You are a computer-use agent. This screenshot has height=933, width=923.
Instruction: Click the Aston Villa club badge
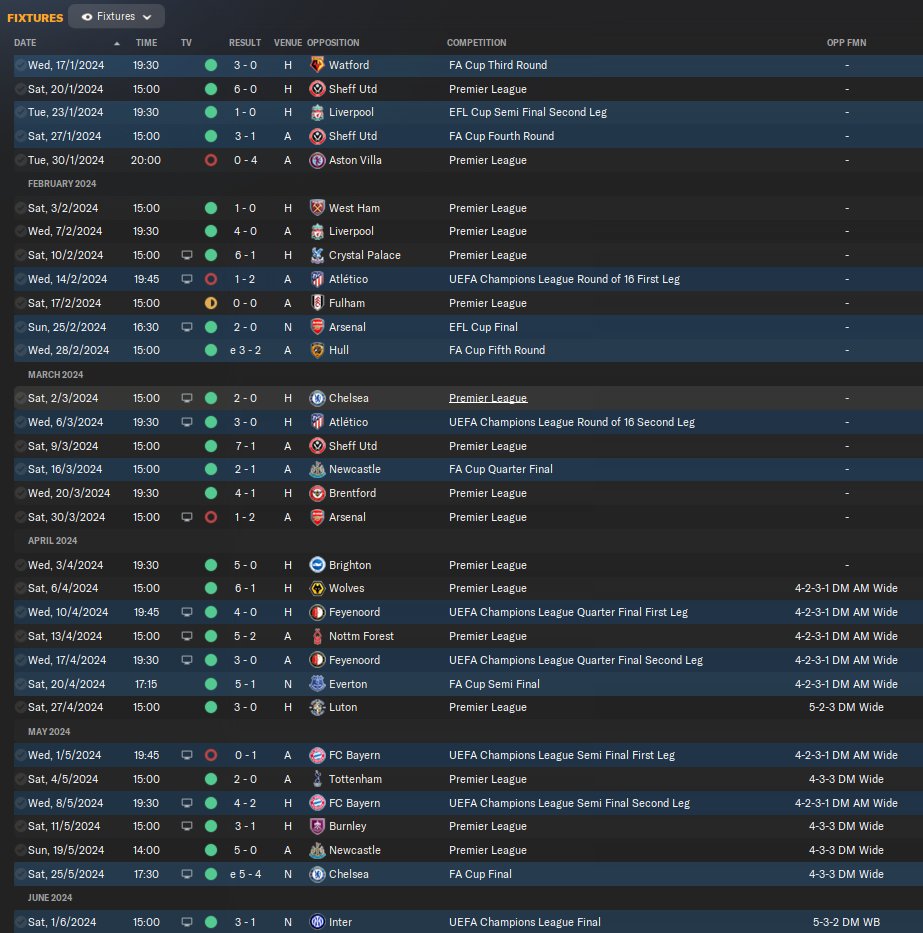(317, 160)
